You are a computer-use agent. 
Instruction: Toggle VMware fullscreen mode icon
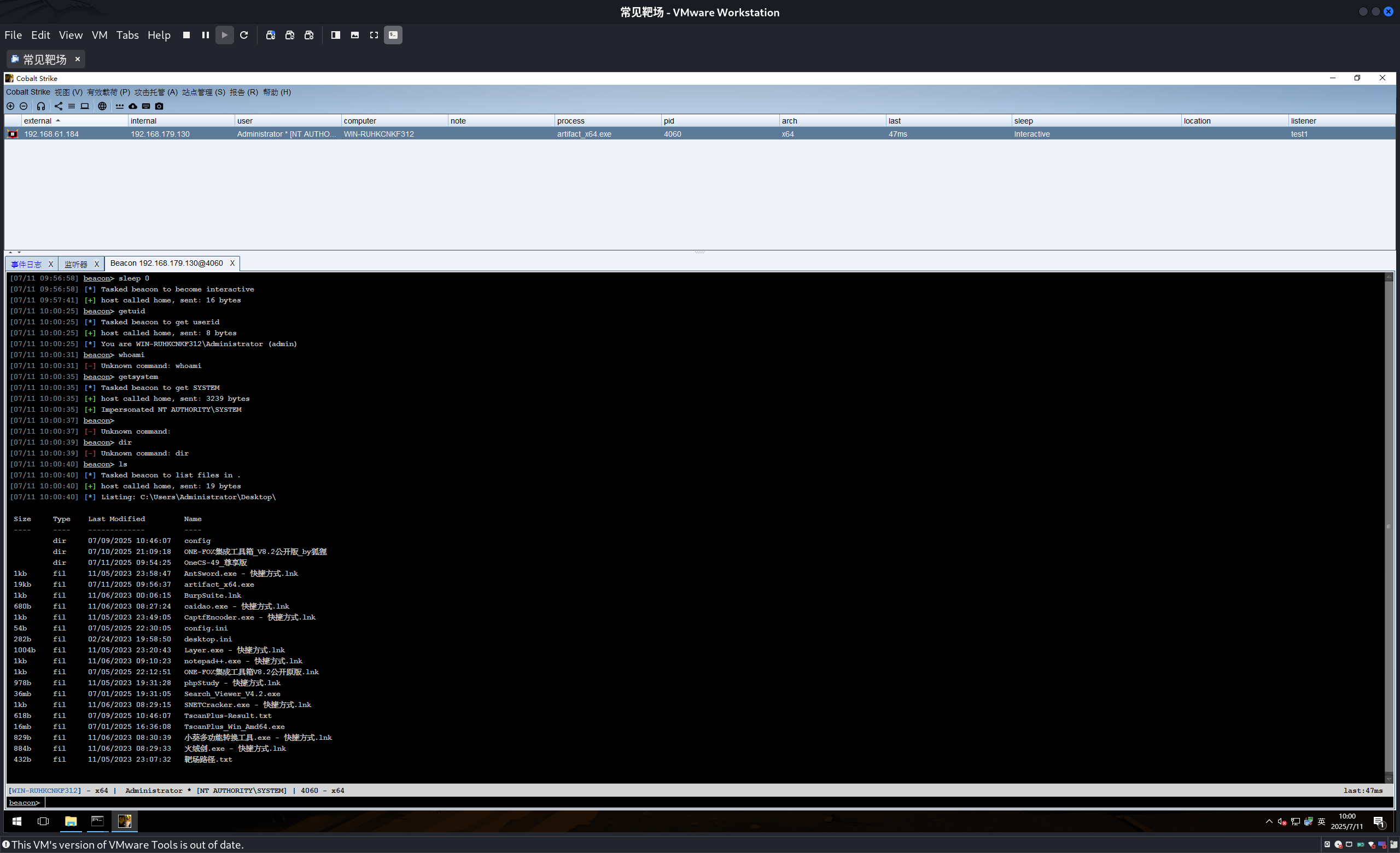tap(374, 35)
